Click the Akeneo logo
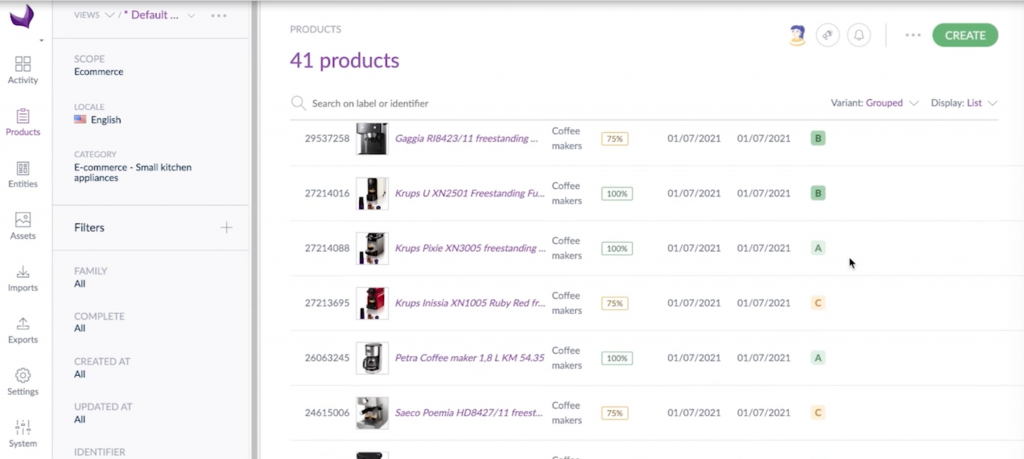The height and width of the screenshot is (459, 1024). click(22, 16)
